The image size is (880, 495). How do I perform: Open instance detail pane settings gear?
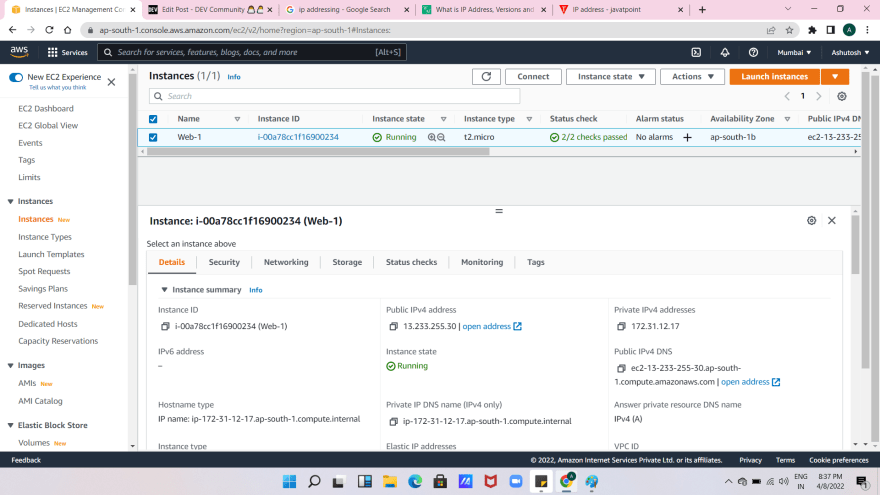click(811, 221)
